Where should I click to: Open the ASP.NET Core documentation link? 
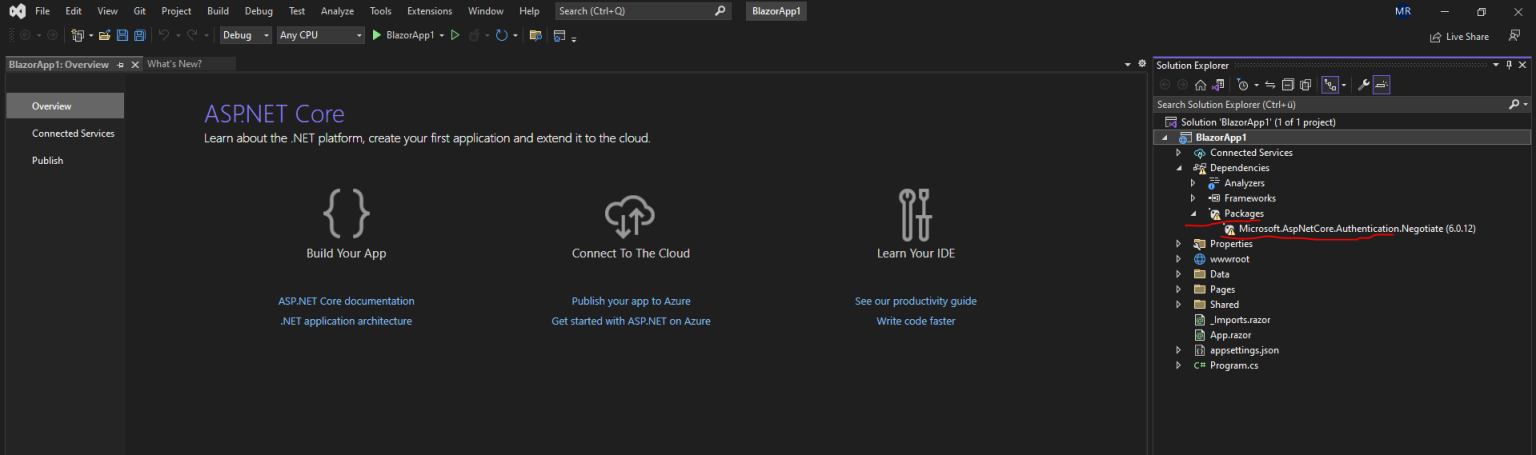pos(346,301)
